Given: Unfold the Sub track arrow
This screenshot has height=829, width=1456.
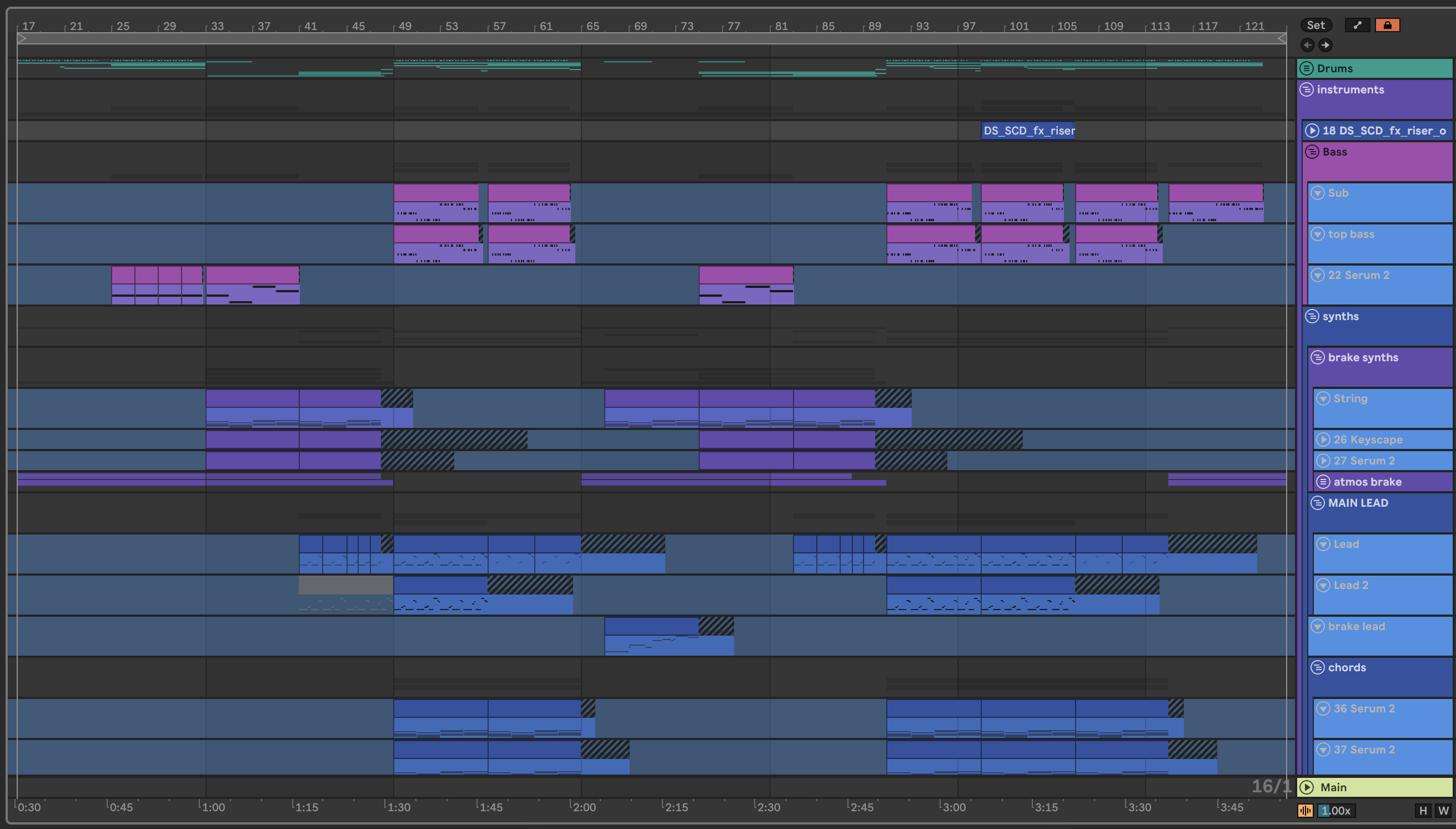Looking at the screenshot, I should (1318, 193).
